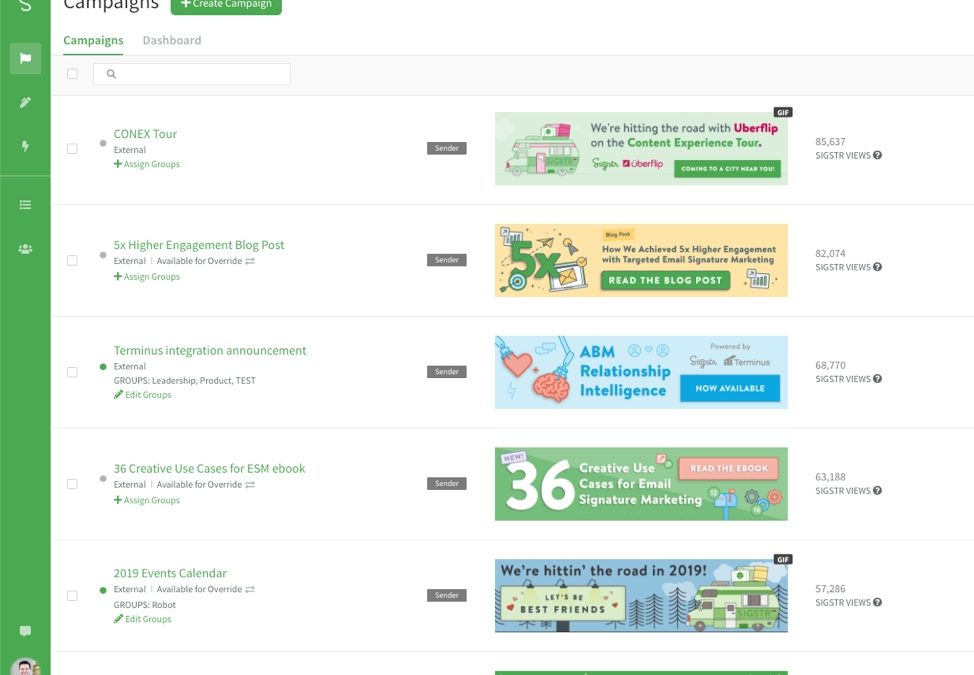The width and height of the screenshot is (974, 675).
Task: Open the Terminus integration announcement campaign
Action: pyautogui.click(x=210, y=350)
